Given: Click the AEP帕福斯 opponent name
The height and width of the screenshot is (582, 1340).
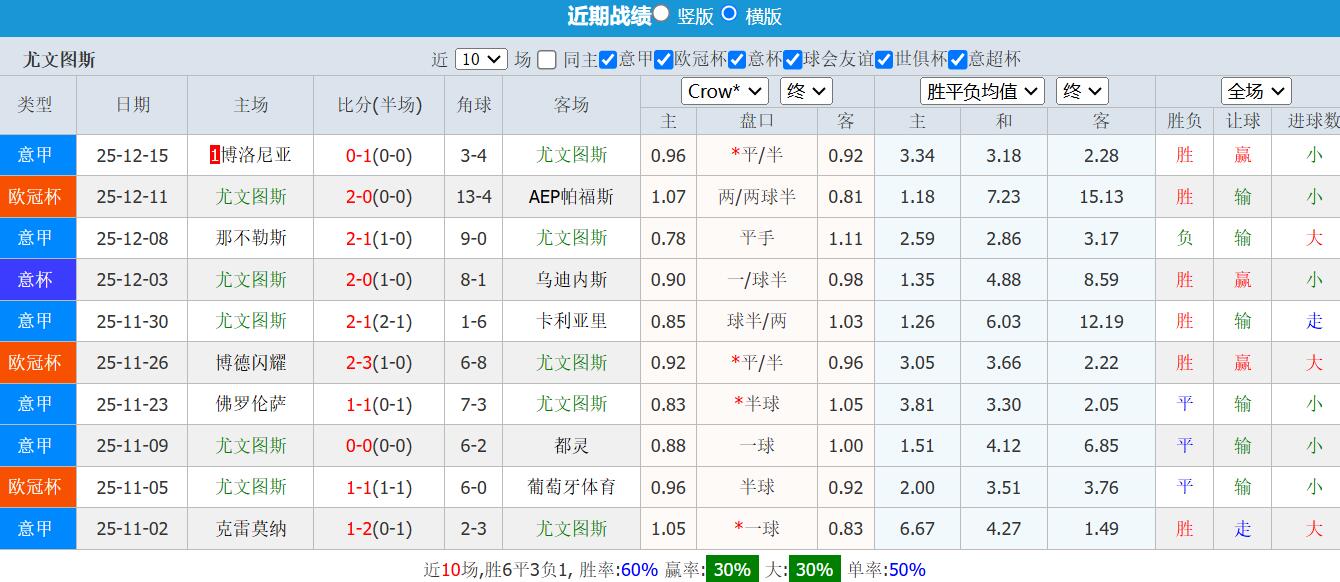Looking at the screenshot, I should coord(571,196).
